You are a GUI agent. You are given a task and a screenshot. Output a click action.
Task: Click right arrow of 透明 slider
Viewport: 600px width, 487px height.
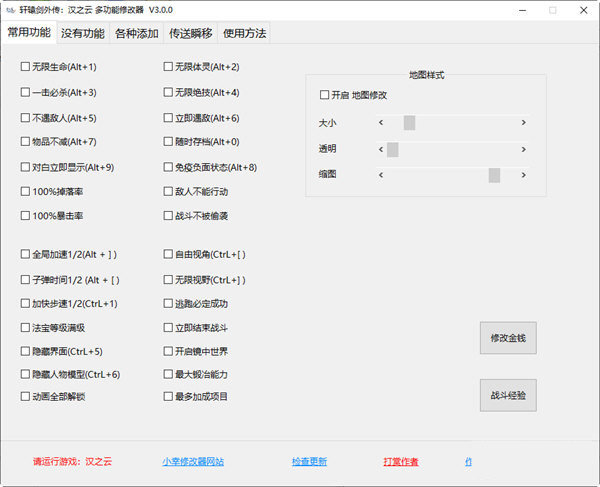tap(523, 150)
